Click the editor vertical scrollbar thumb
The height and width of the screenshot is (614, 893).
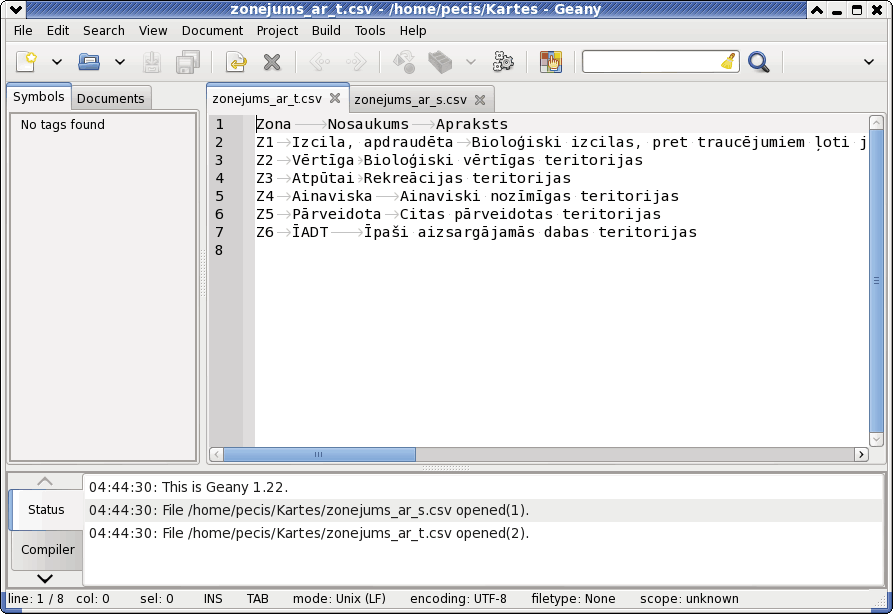click(x=876, y=280)
